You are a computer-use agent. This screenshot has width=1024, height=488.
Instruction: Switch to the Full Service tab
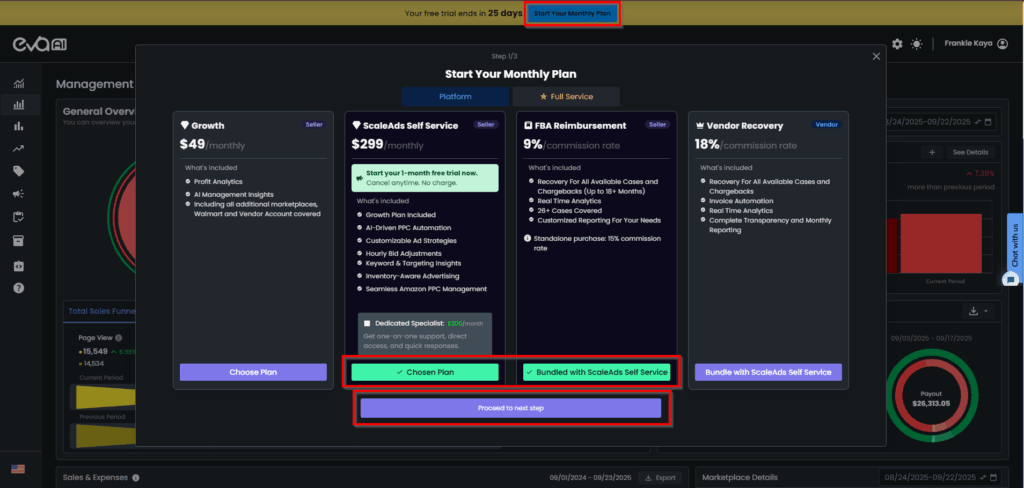click(x=566, y=97)
